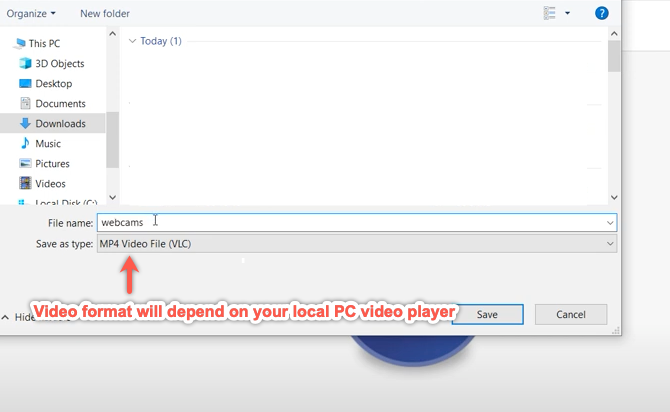Screen dimensions: 670x412
Task: Click the Videos filmstrip icon
Action: (25, 183)
